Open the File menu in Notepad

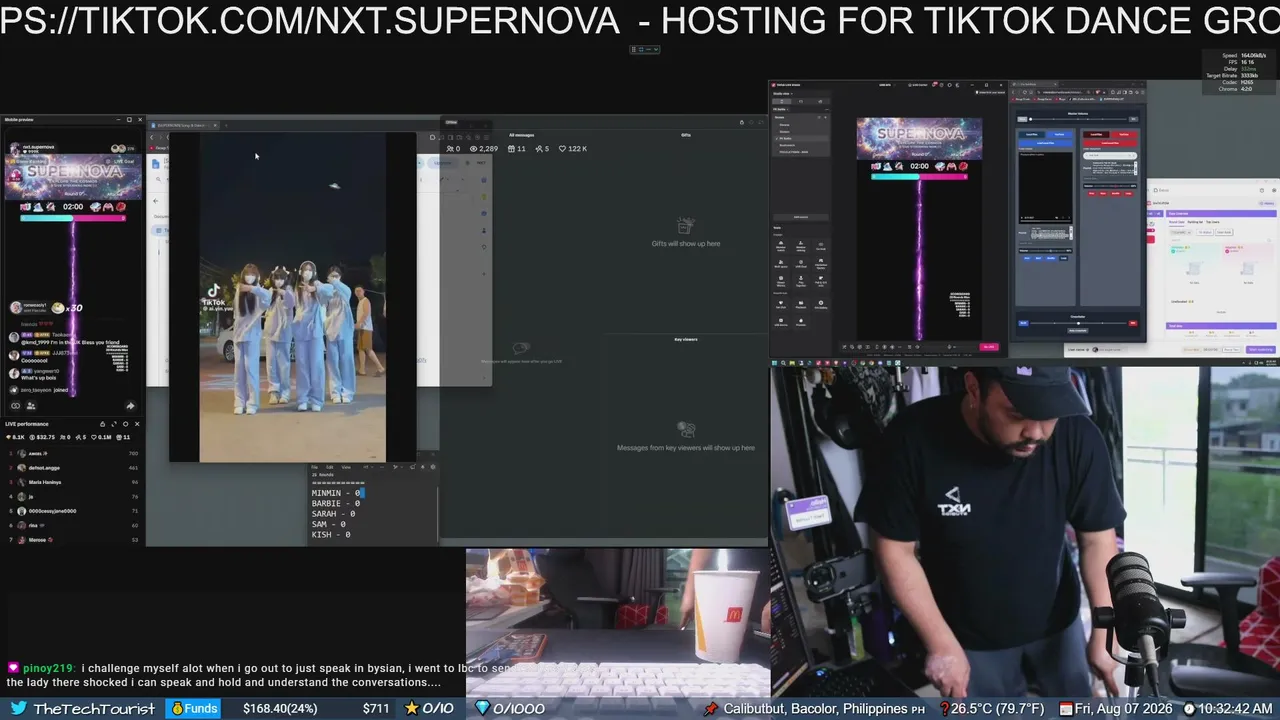pos(314,467)
